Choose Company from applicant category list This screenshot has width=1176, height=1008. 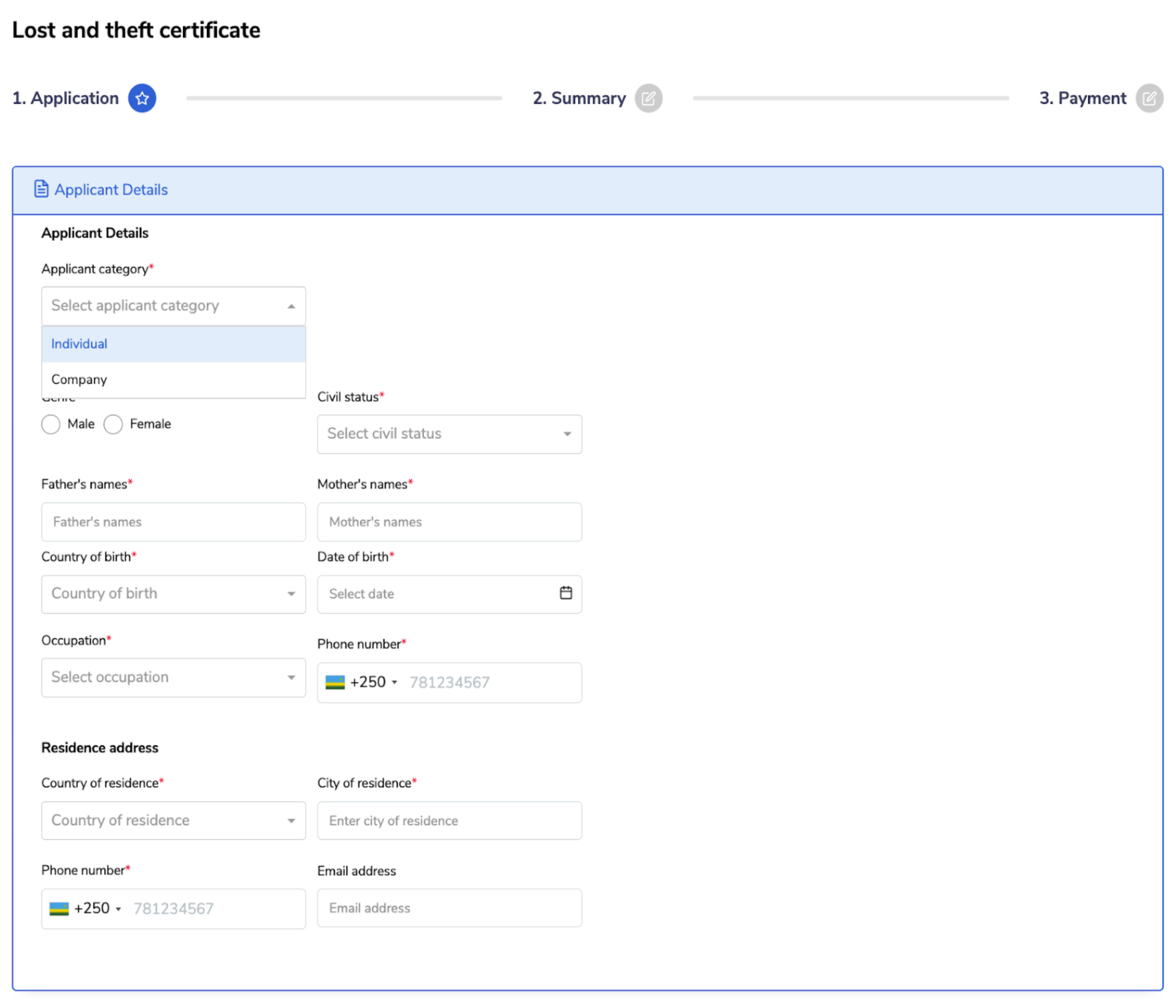coord(173,380)
